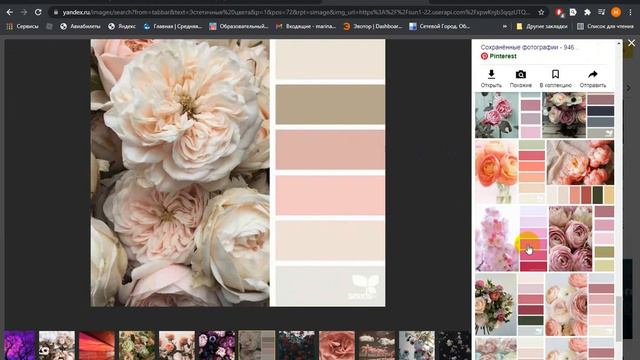Click the side panel scrollbar thumb
The height and width of the screenshot is (360, 640).
[619, 318]
